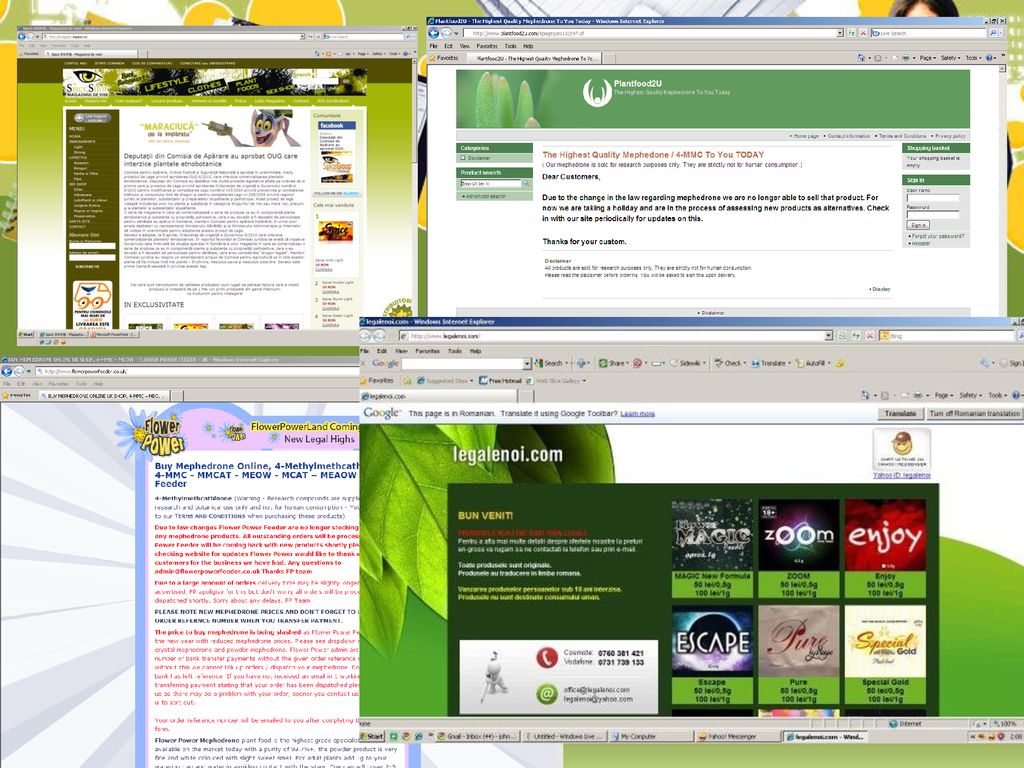1024x768 pixels.
Task: Expand the Tools dropdown in the Plantfood2U command bar
Action: pos(974,58)
